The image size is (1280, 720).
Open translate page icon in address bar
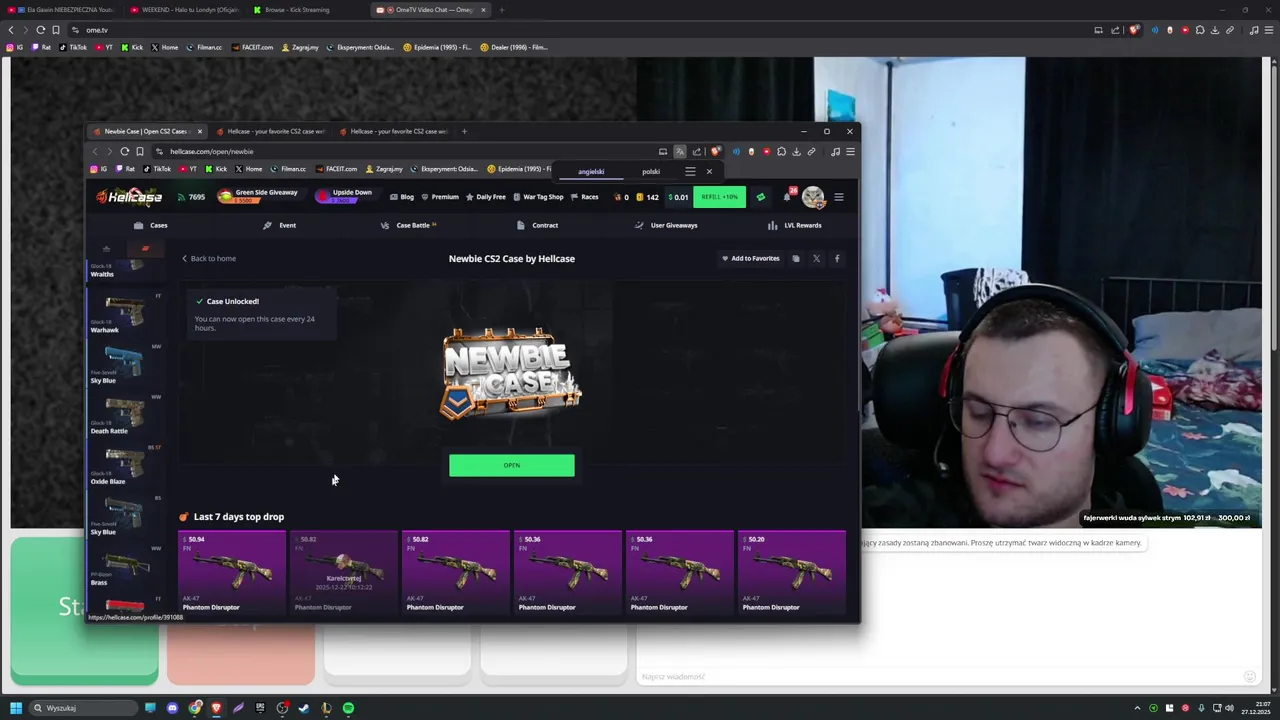click(x=679, y=152)
